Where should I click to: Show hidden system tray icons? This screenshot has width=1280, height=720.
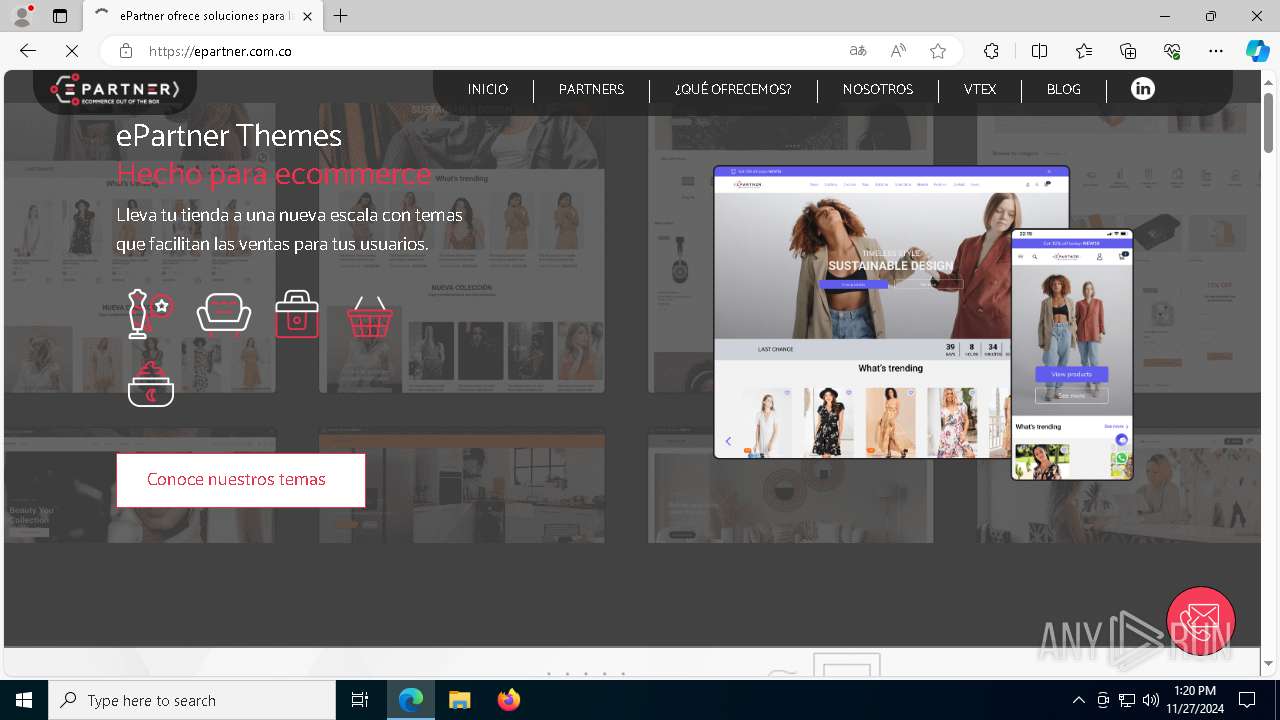1078,700
